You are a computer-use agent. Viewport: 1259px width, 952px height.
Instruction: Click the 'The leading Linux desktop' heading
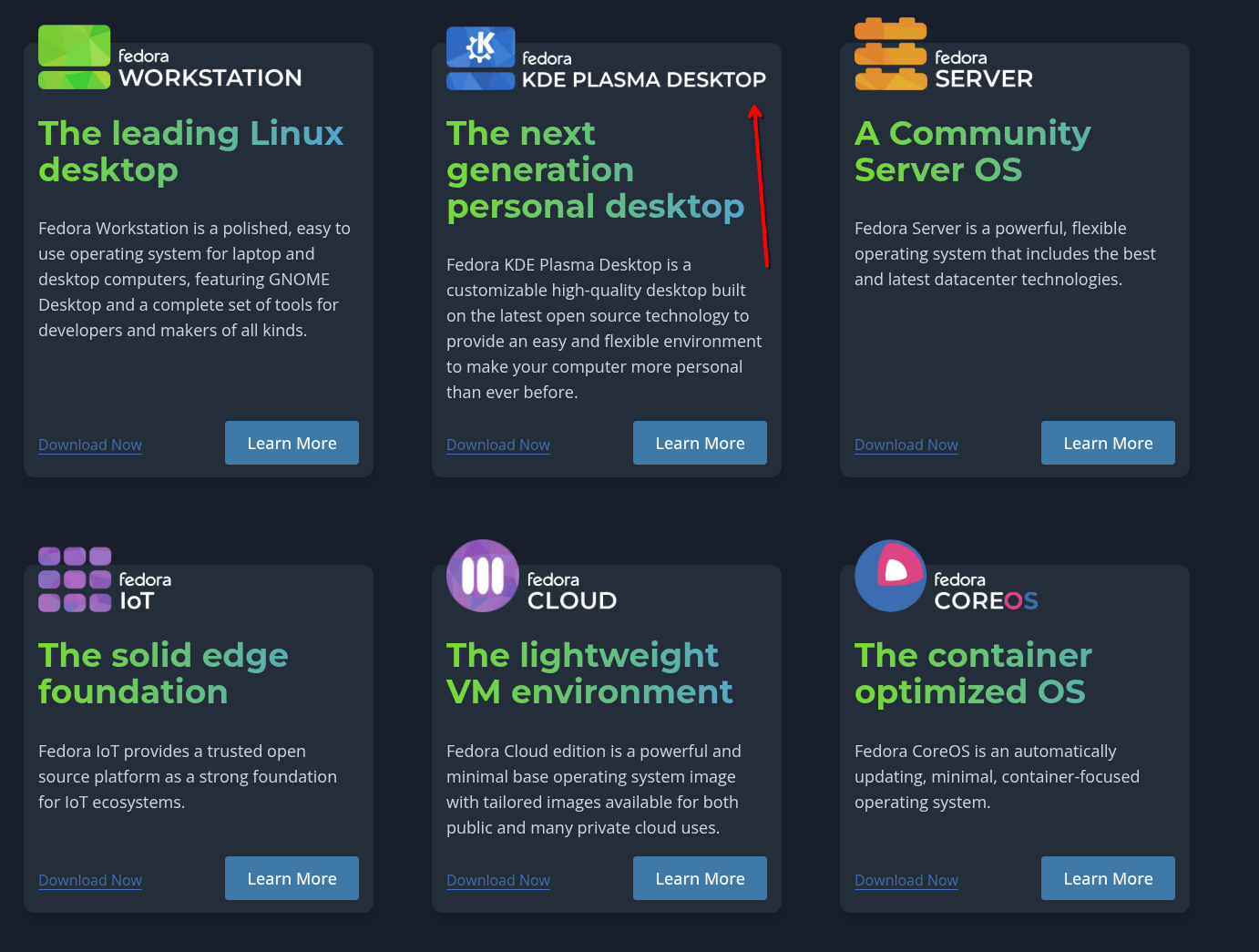point(191,151)
